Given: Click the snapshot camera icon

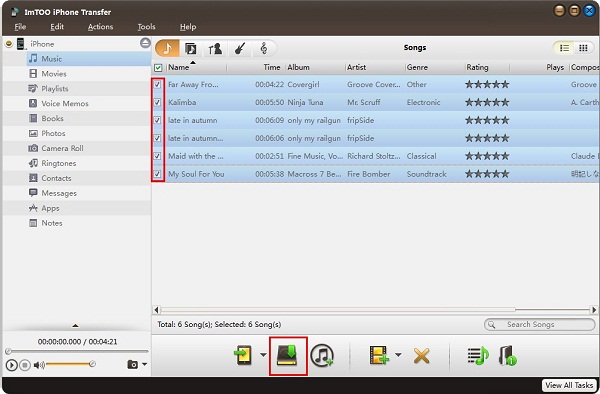Looking at the screenshot, I should pos(132,364).
